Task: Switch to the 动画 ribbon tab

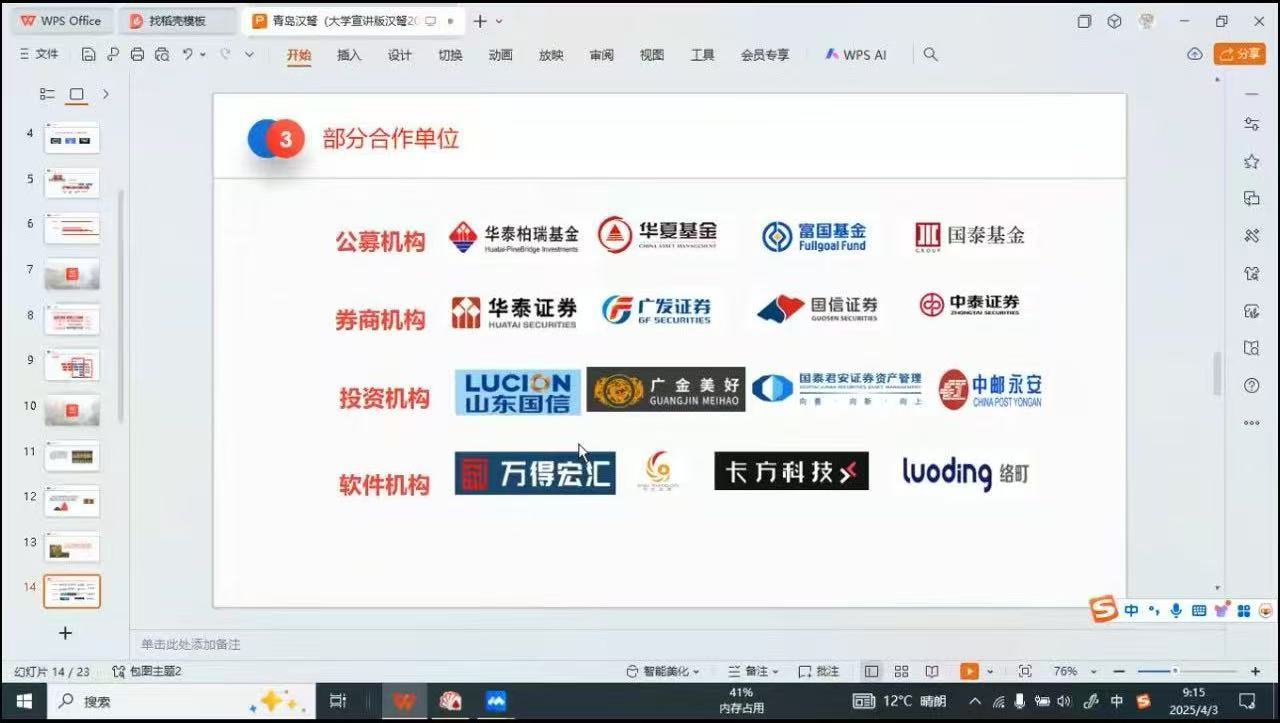Action: pos(500,55)
